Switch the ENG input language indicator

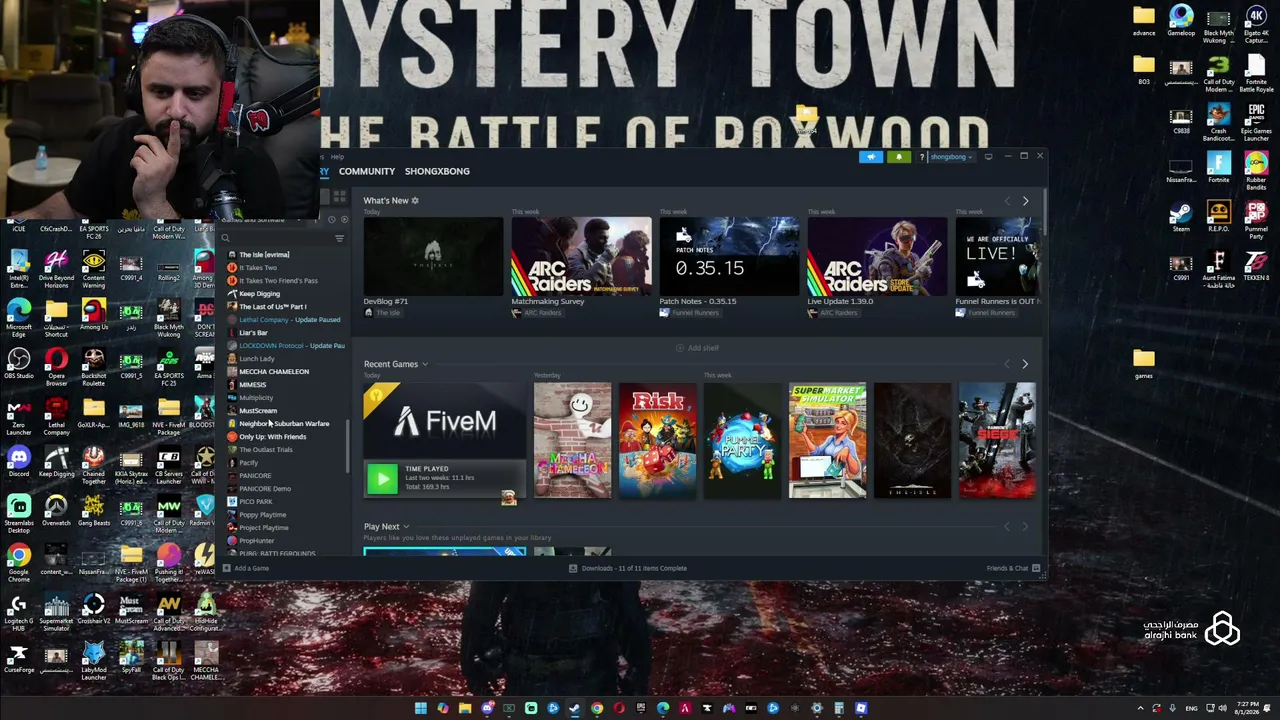(1191, 708)
